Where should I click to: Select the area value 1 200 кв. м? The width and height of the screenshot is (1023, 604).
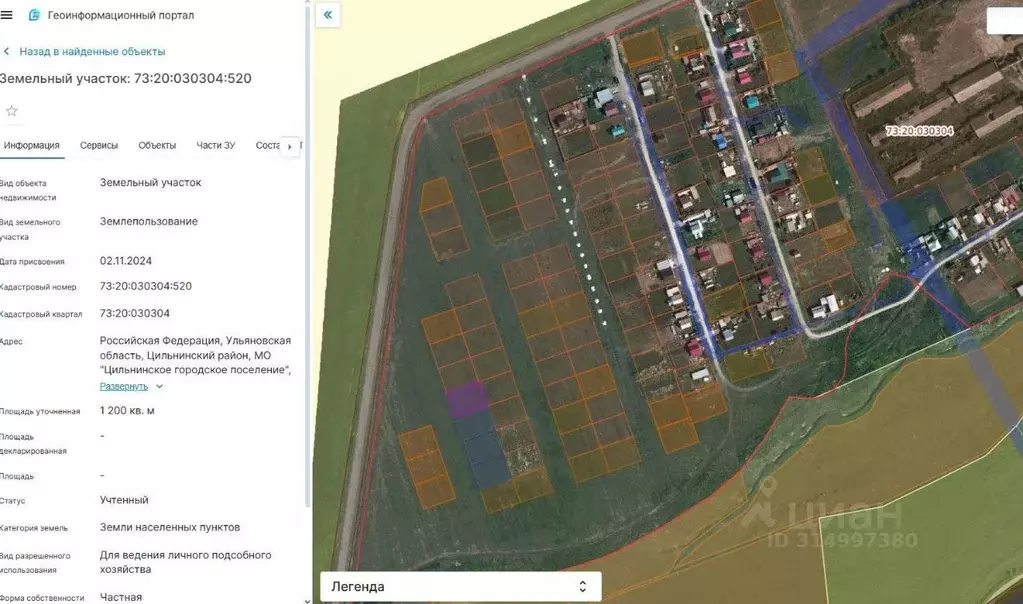click(127, 411)
